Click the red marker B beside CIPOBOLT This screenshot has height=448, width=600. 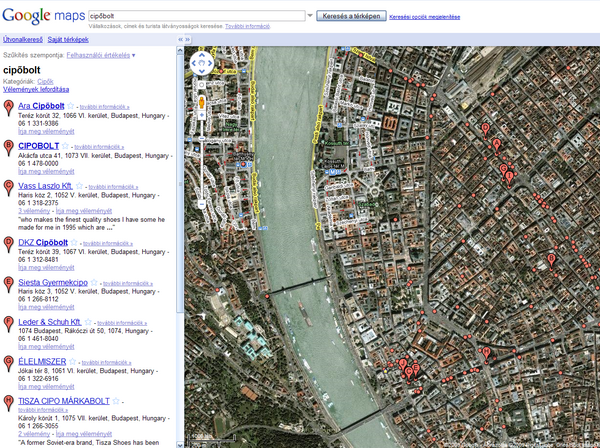coord(8,148)
